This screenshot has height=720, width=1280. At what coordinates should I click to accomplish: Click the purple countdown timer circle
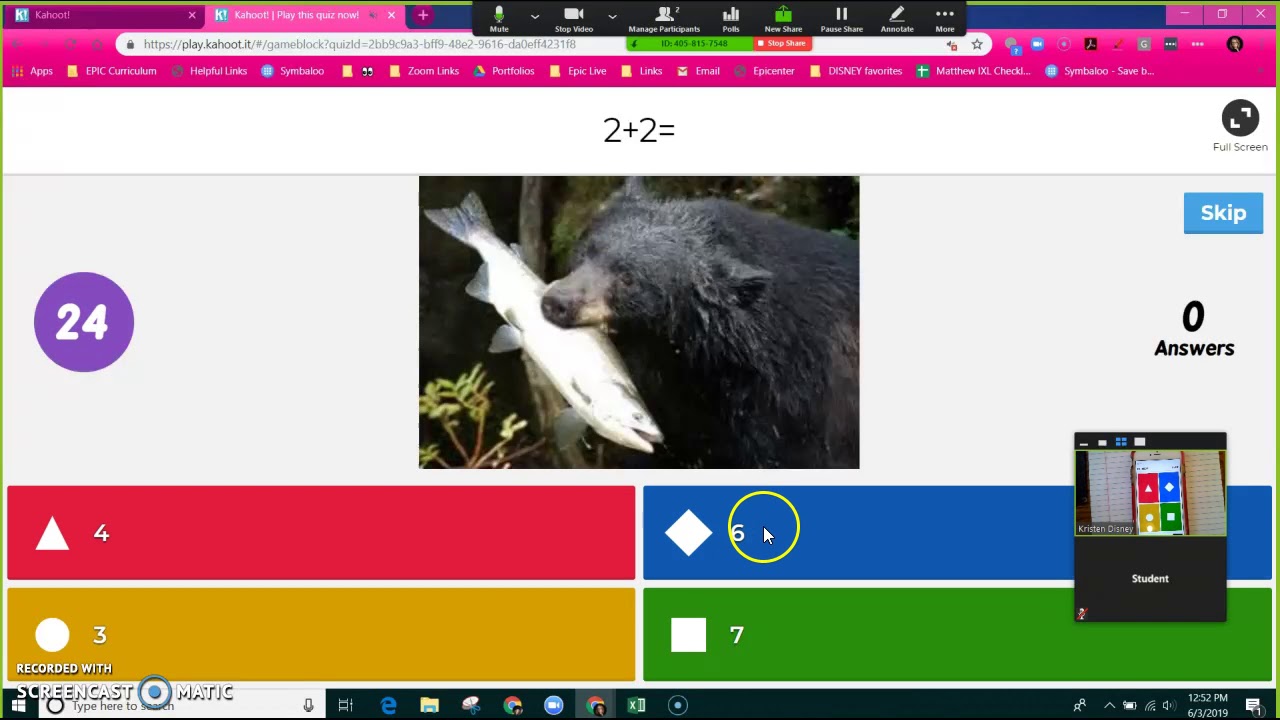[x=84, y=322]
